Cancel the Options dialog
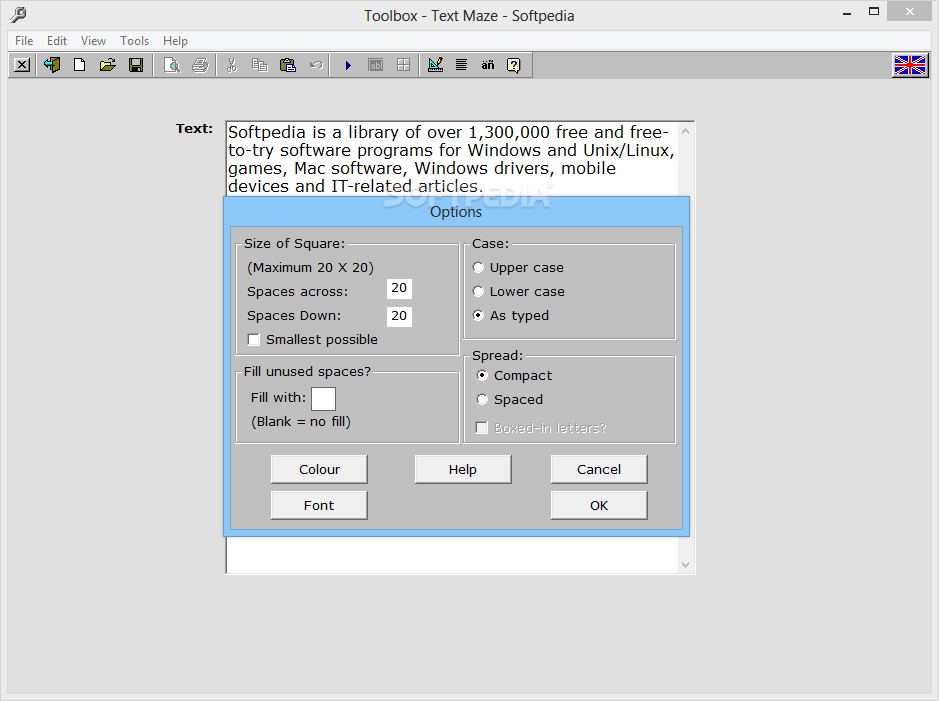Image resolution: width=939 pixels, height=701 pixels. pos(599,469)
